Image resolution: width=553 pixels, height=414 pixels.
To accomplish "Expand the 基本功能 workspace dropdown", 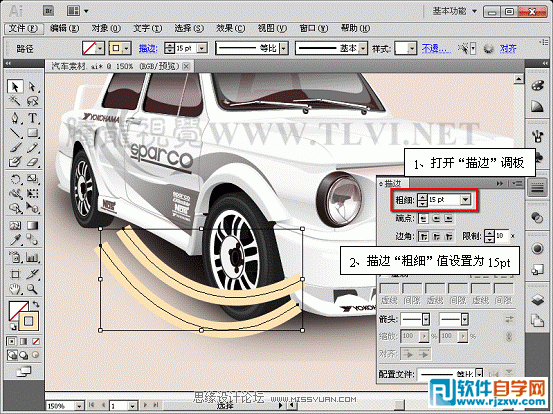I will (474, 12).
